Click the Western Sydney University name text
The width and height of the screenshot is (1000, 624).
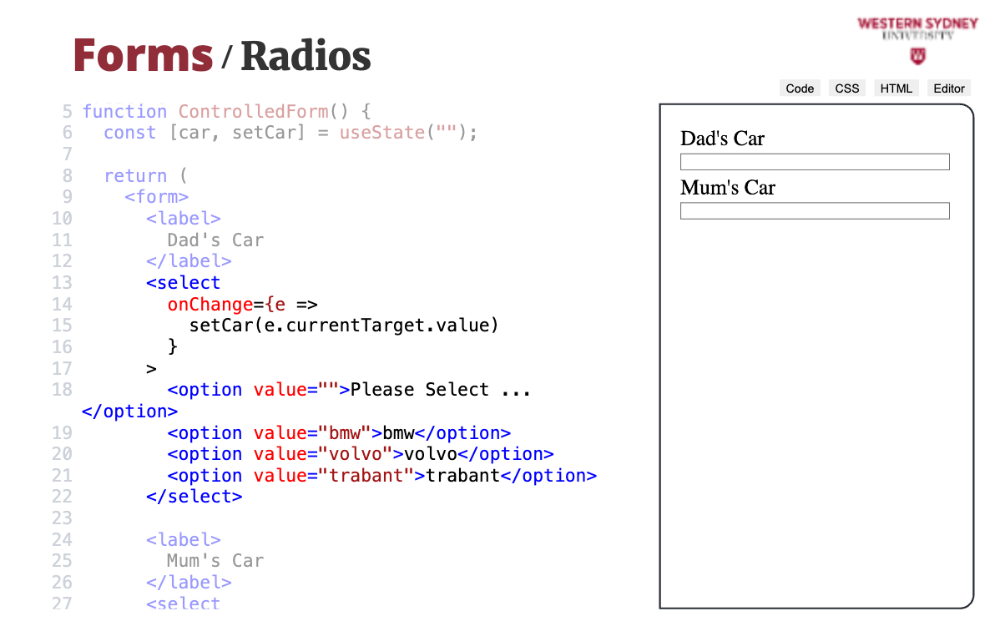(x=917, y=24)
